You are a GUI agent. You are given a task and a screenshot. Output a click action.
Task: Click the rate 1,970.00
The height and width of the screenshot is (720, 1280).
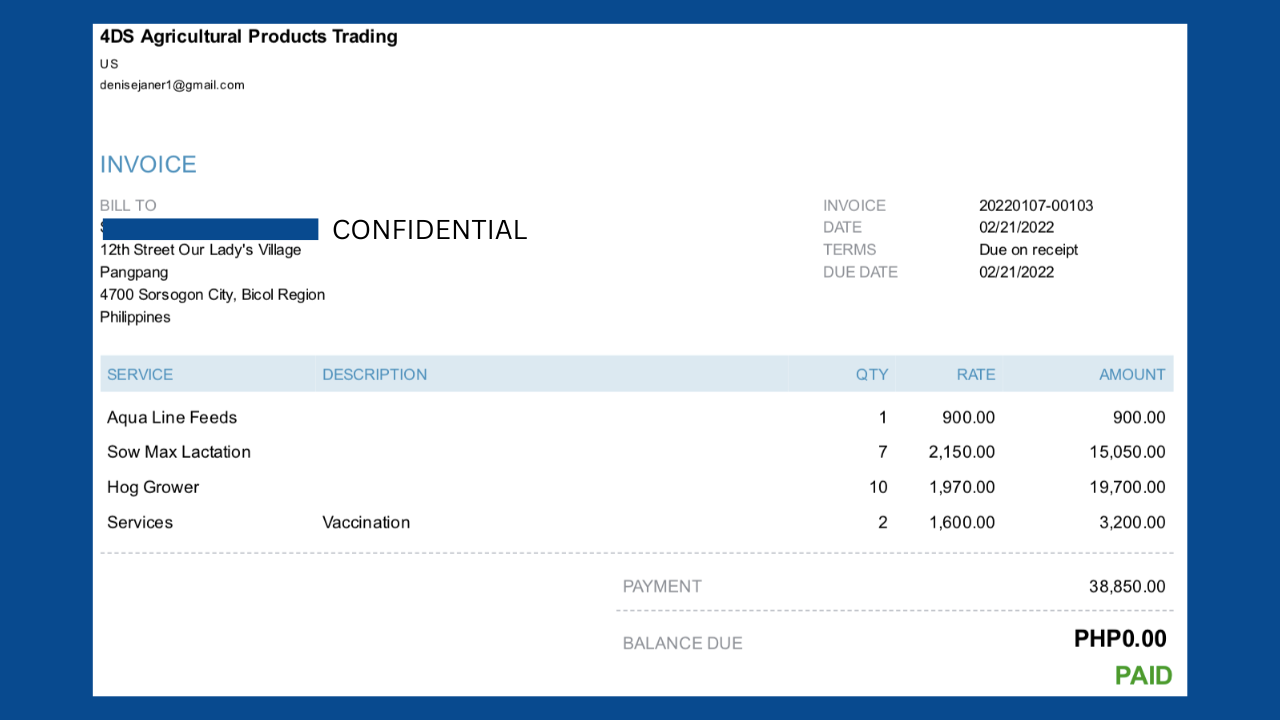pos(962,487)
